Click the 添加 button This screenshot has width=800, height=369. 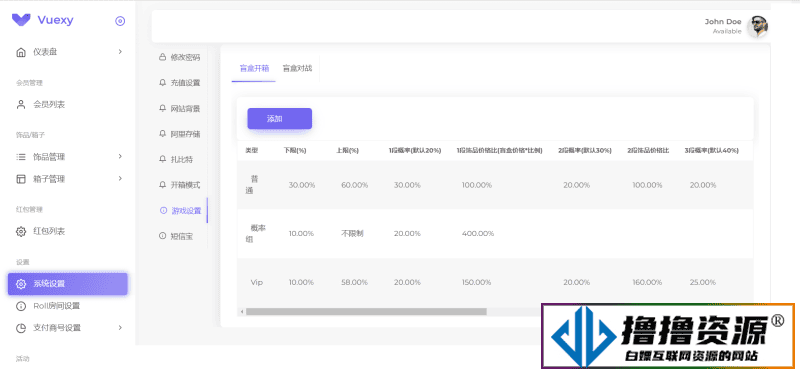[280, 119]
